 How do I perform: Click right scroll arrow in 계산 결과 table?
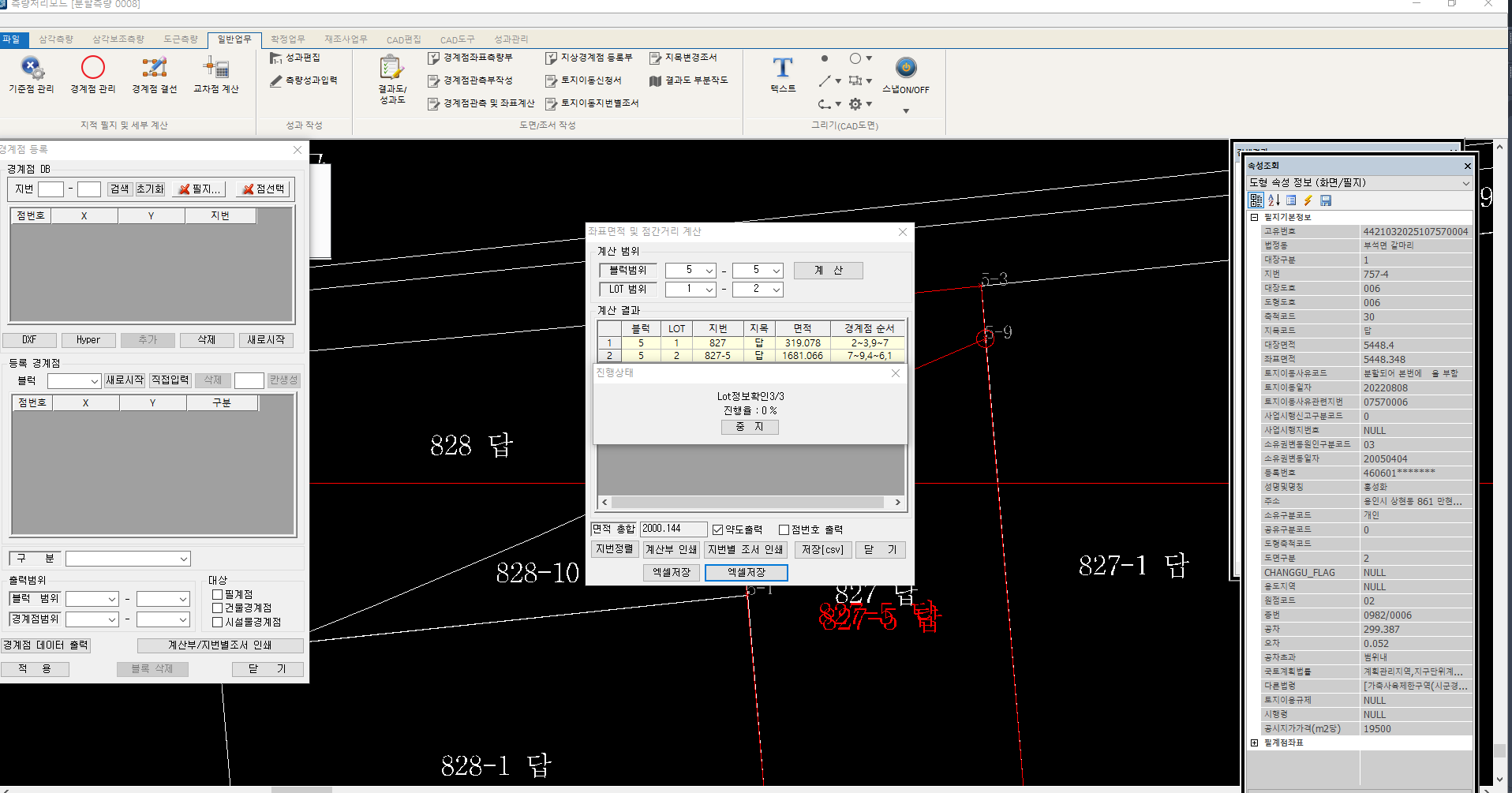click(x=897, y=502)
